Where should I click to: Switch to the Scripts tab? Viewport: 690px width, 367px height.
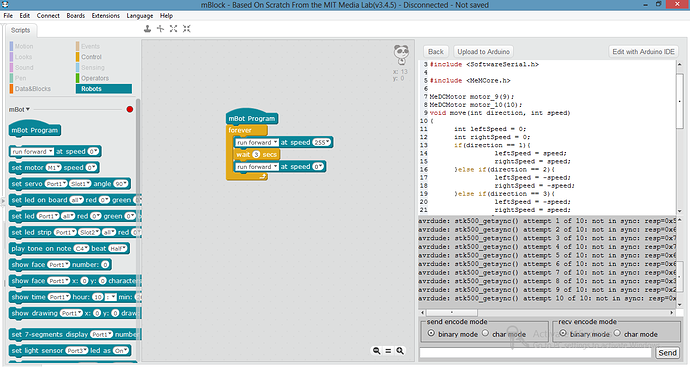(21, 30)
